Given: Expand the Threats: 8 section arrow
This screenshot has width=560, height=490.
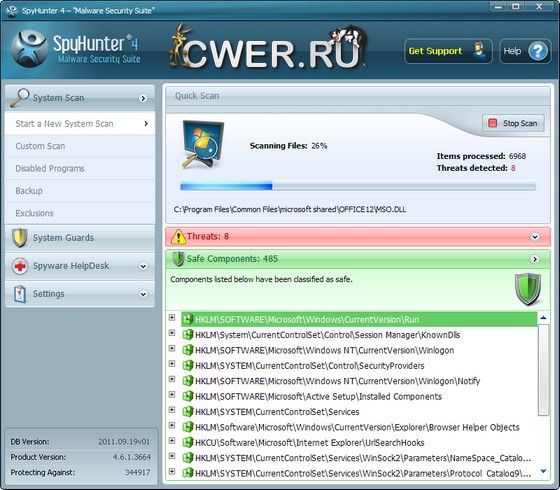Looking at the screenshot, I should 535,237.
